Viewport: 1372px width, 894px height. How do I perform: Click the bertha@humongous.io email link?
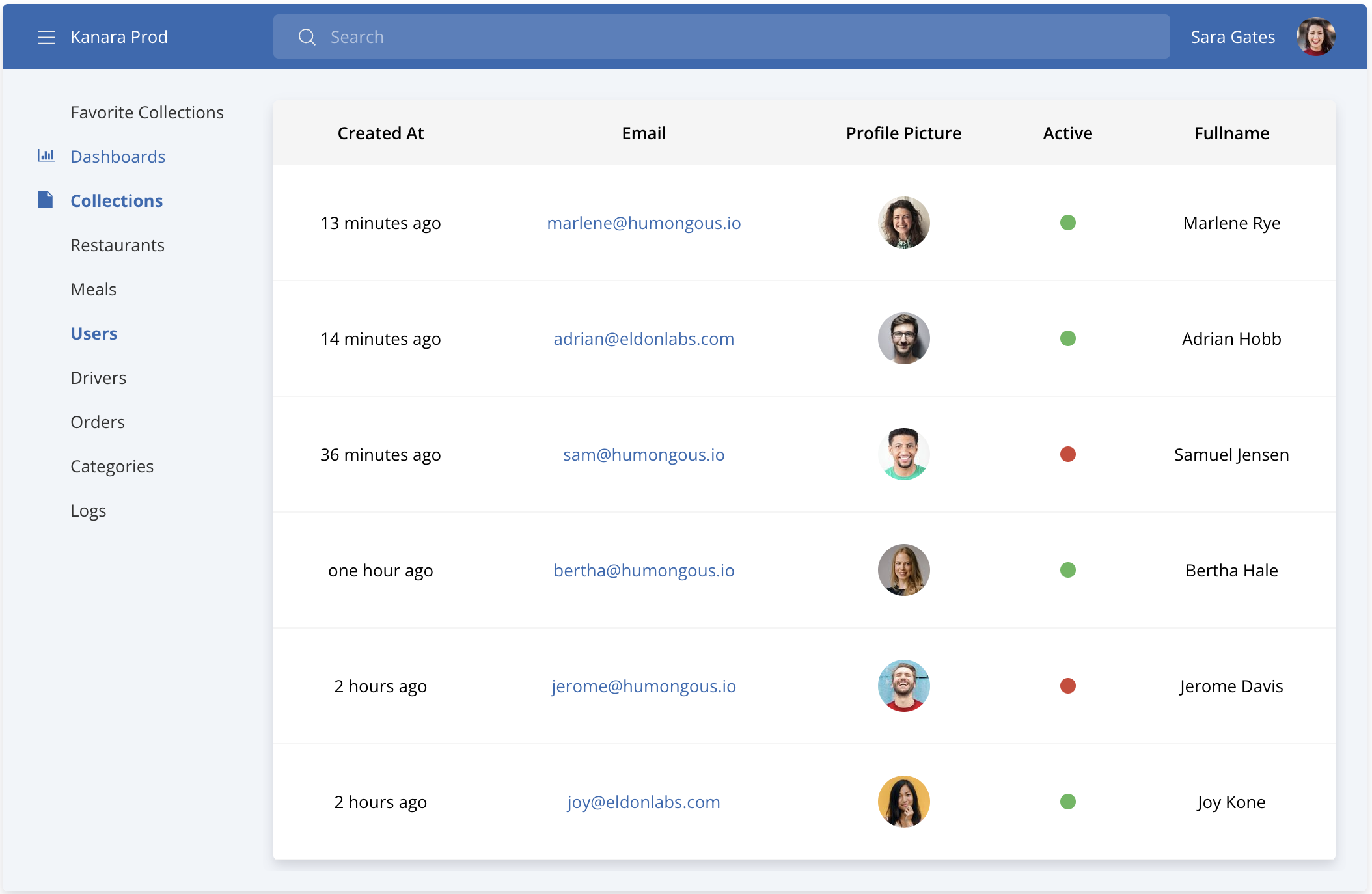tap(643, 571)
